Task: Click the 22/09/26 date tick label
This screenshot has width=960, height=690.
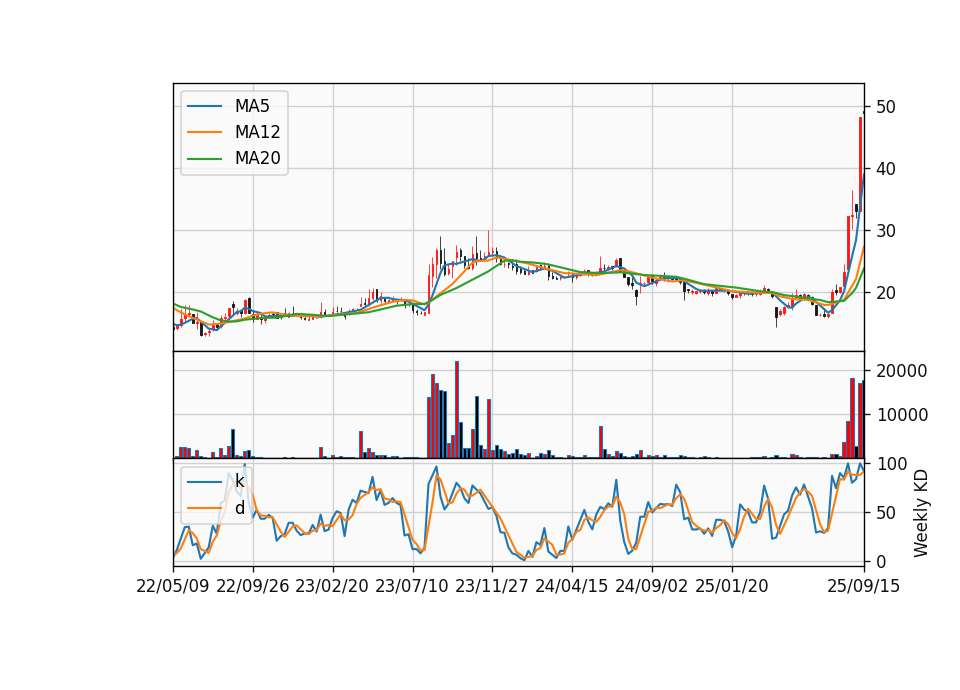Action: tap(253, 586)
